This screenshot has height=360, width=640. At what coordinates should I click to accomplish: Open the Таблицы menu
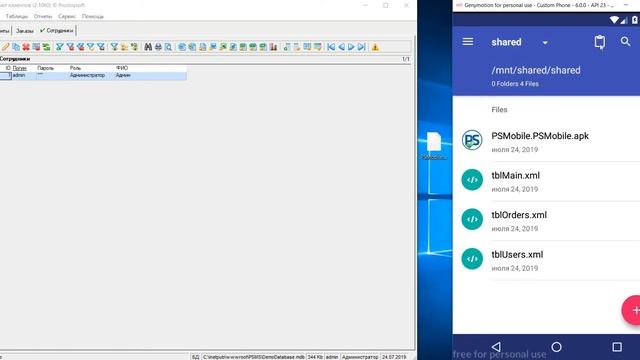coord(17,16)
